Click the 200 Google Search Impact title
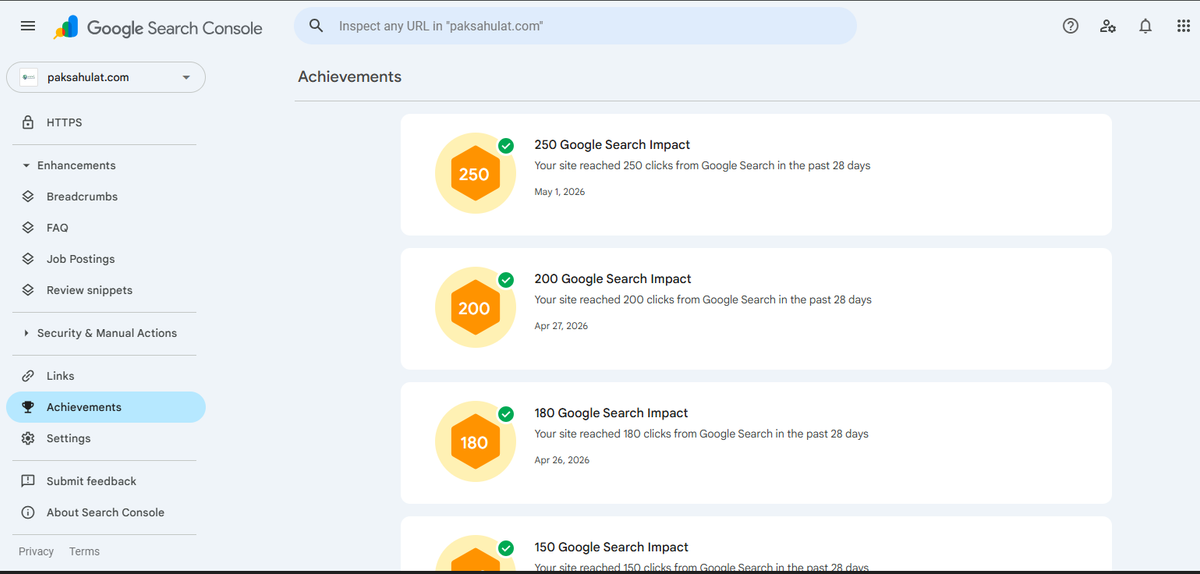This screenshot has height=574, width=1200. (613, 279)
